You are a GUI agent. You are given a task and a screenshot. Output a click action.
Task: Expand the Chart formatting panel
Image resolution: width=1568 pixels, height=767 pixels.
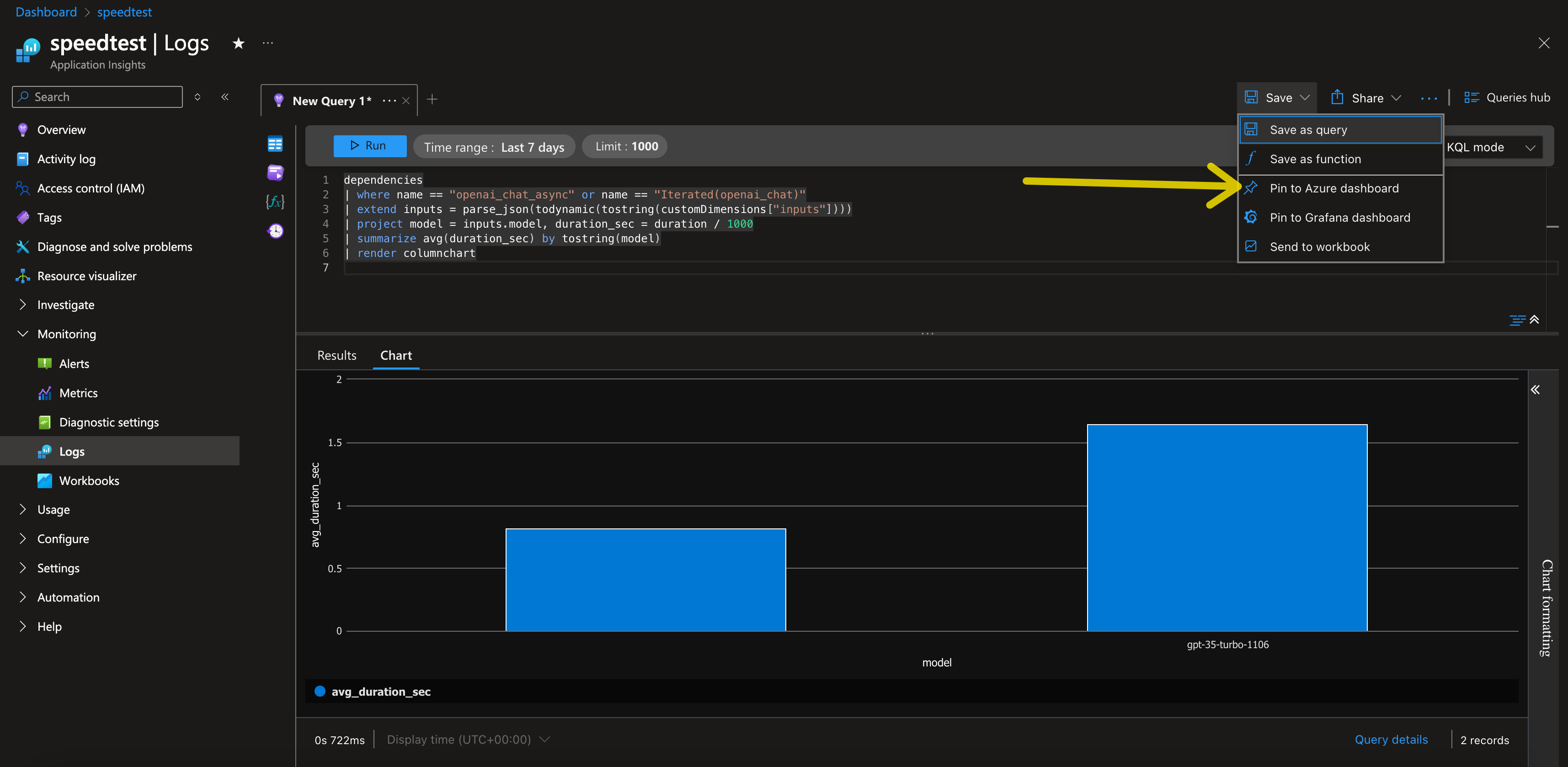(x=1535, y=389)
